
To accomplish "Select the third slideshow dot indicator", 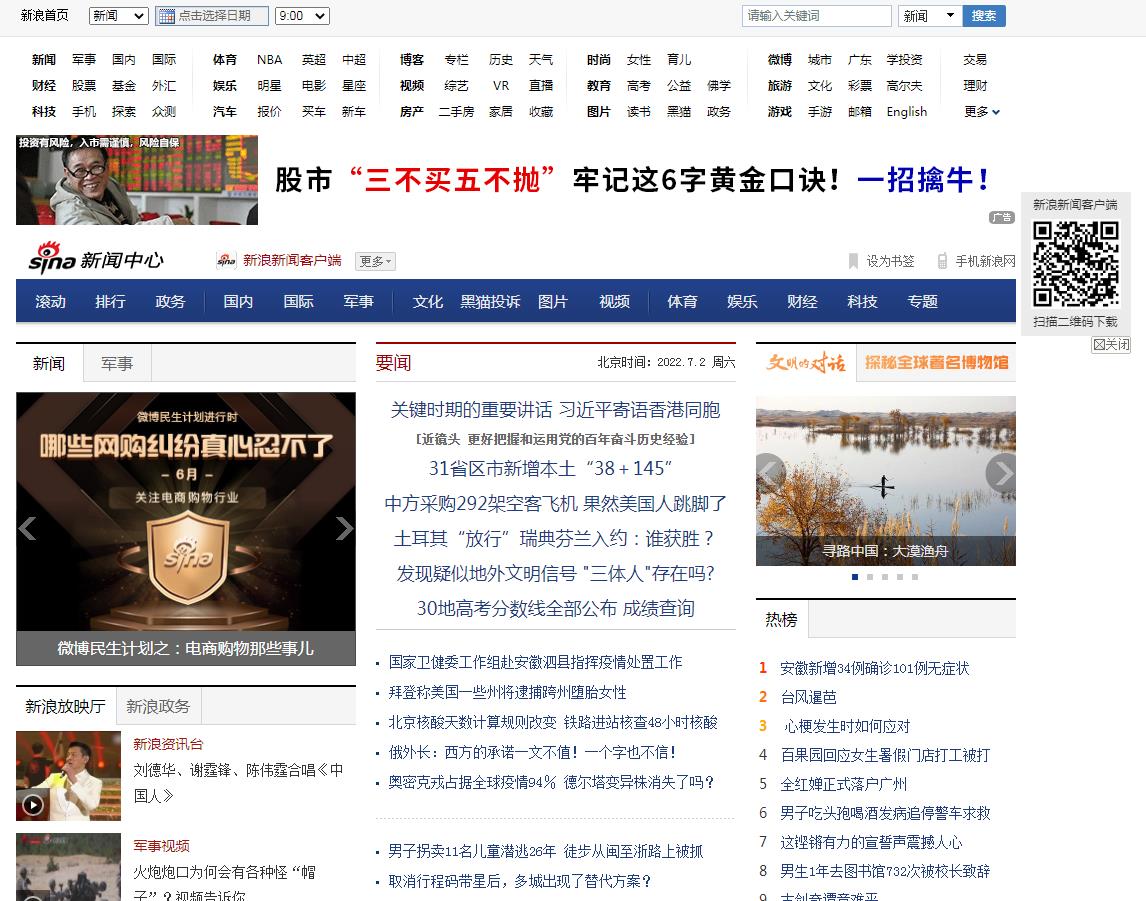I will click(885, 577).
